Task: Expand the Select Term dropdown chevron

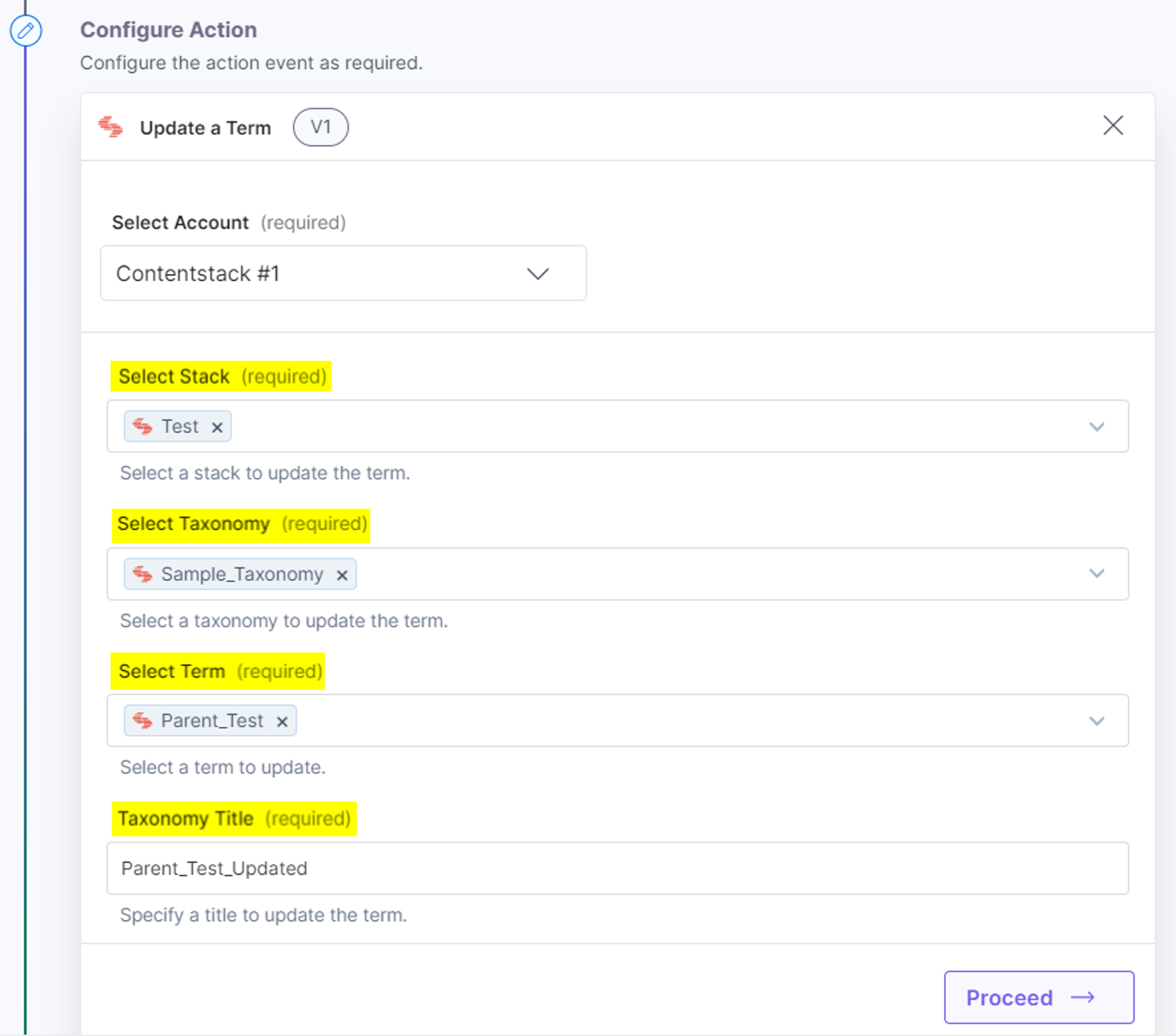Action: pos(1097,721)
